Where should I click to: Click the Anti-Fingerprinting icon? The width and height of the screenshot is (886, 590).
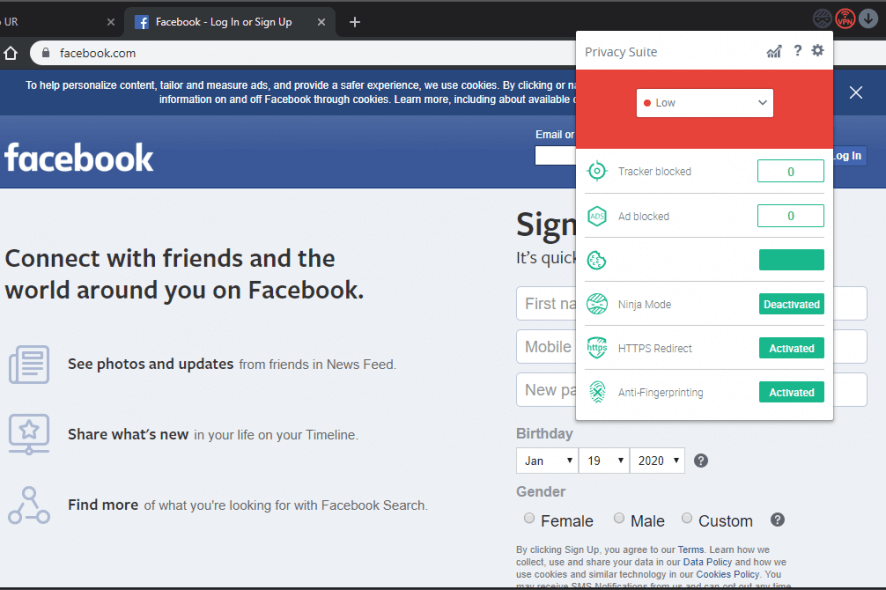pos(597,392)
